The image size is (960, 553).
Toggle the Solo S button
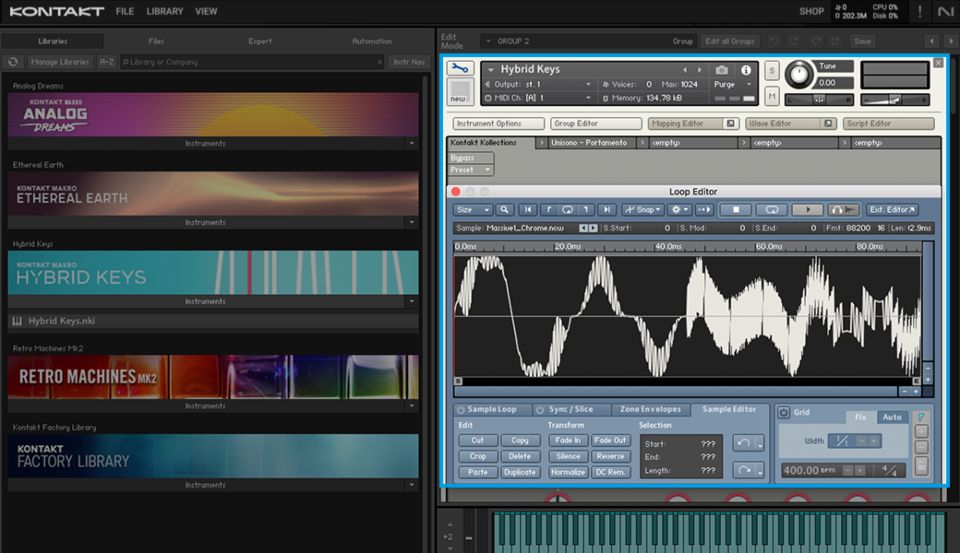click(772, 71)
